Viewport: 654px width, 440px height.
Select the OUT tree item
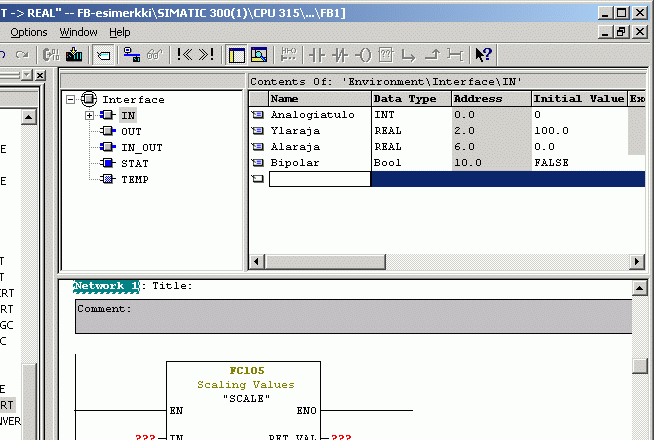(131, 131)
